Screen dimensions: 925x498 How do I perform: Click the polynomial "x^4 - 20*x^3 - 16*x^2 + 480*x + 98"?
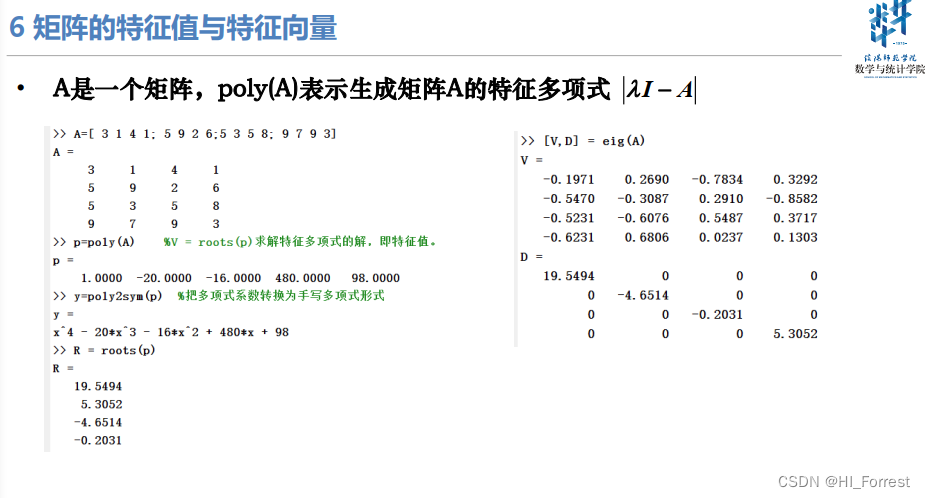[x=171, y=332]
